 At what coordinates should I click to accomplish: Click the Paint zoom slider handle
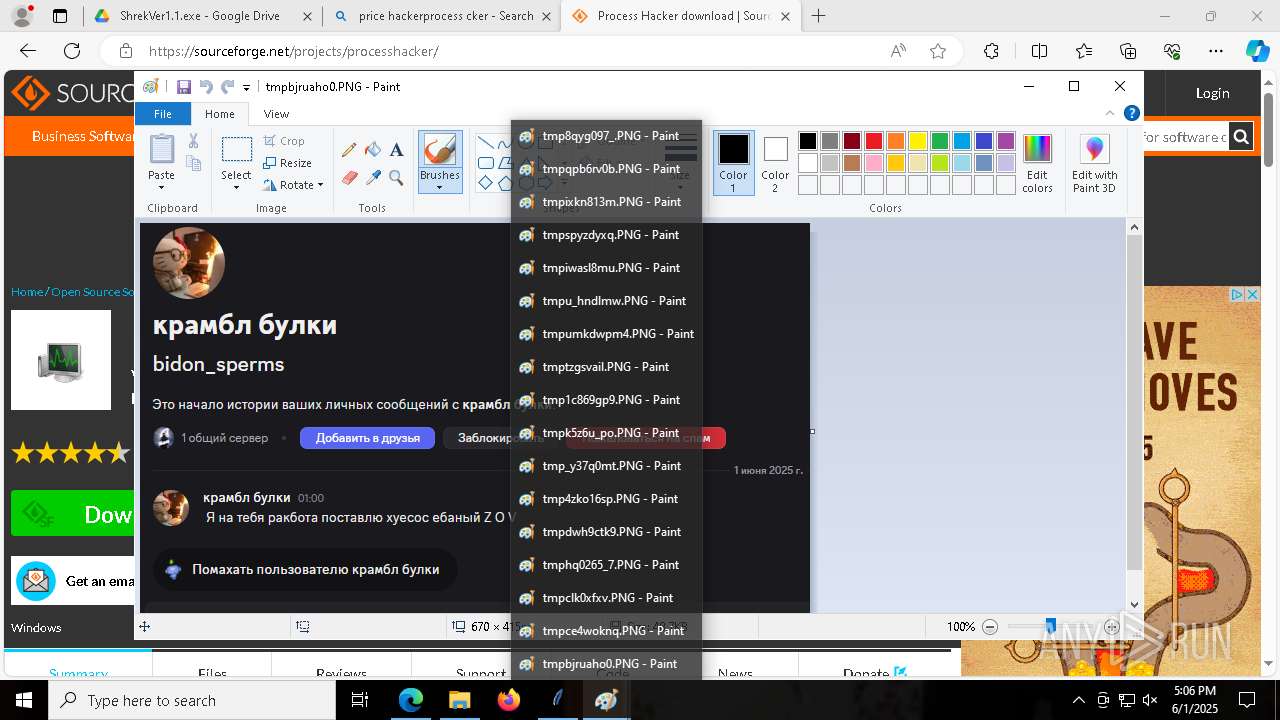pyautogui.click(x=1050, y=626)
